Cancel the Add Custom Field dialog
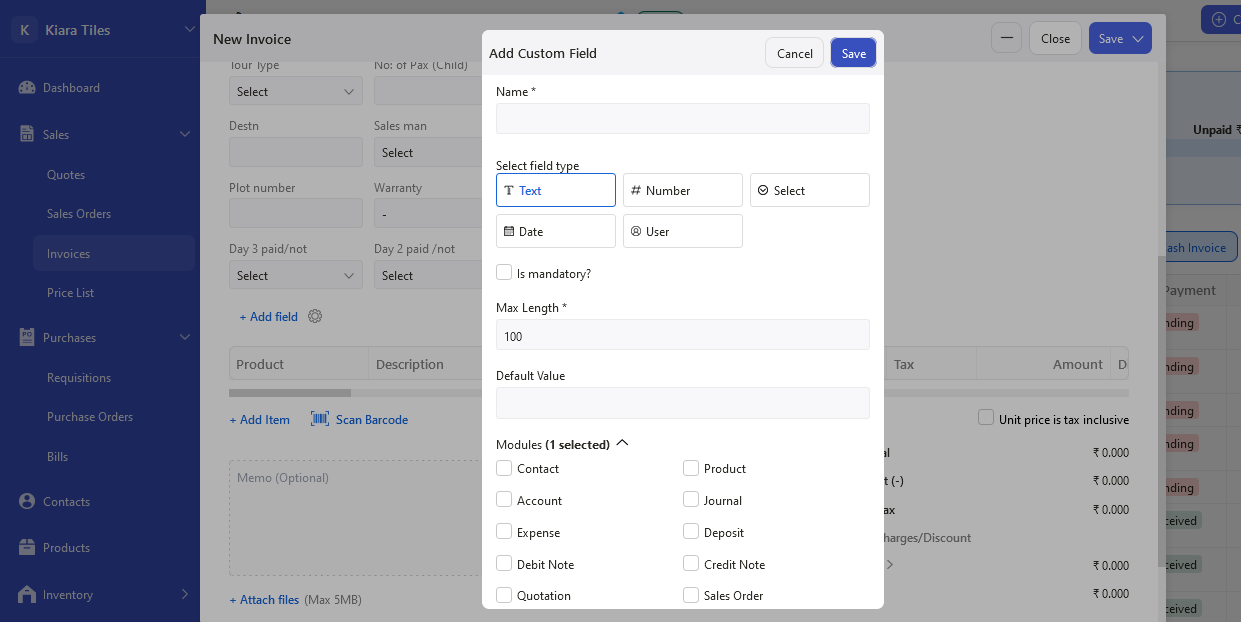1241x622 pixels. (795, 53)
